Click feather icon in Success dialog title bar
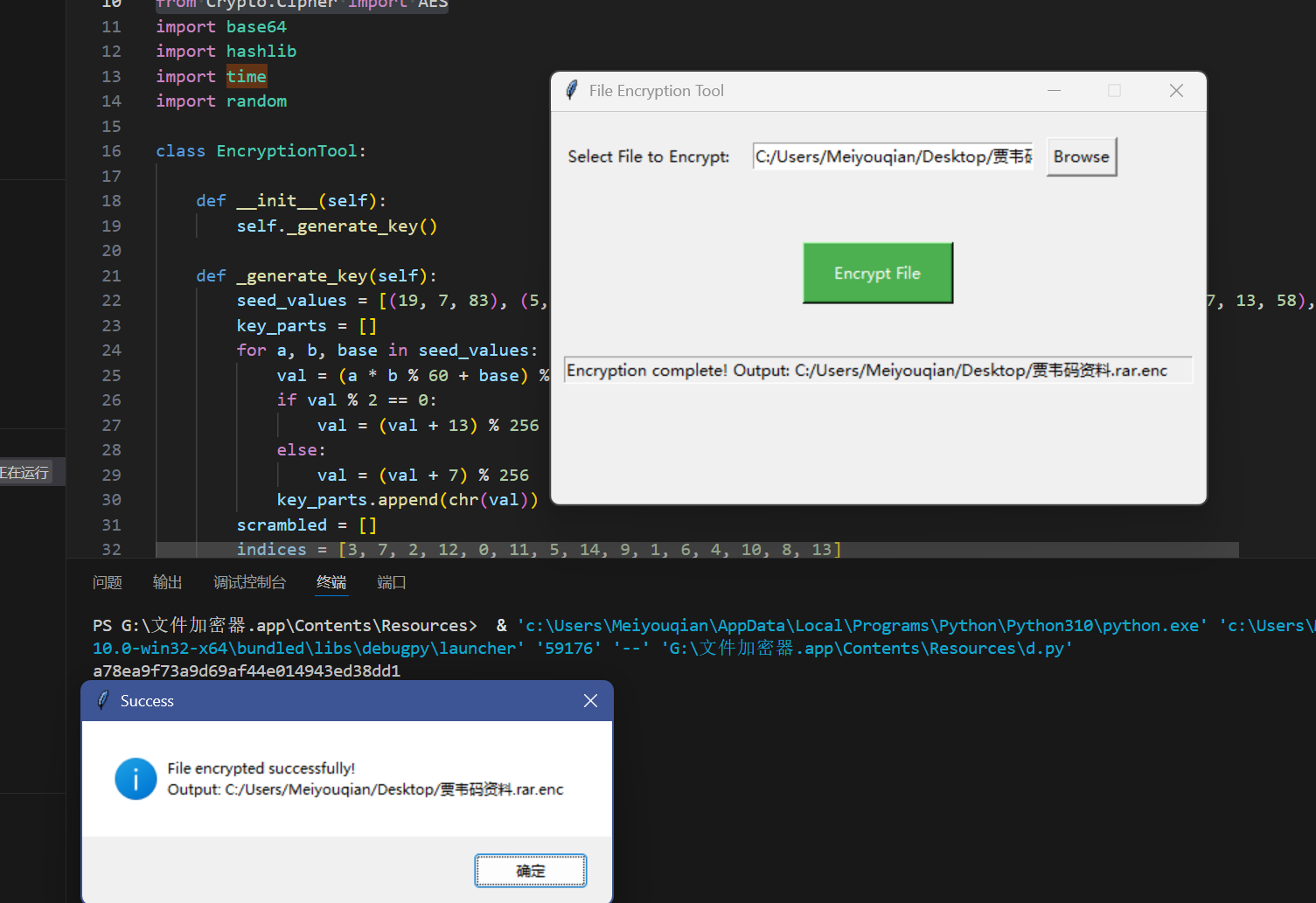Image resolution: width=1316 pixels, height=903 pixels. (x=102, y=701)
